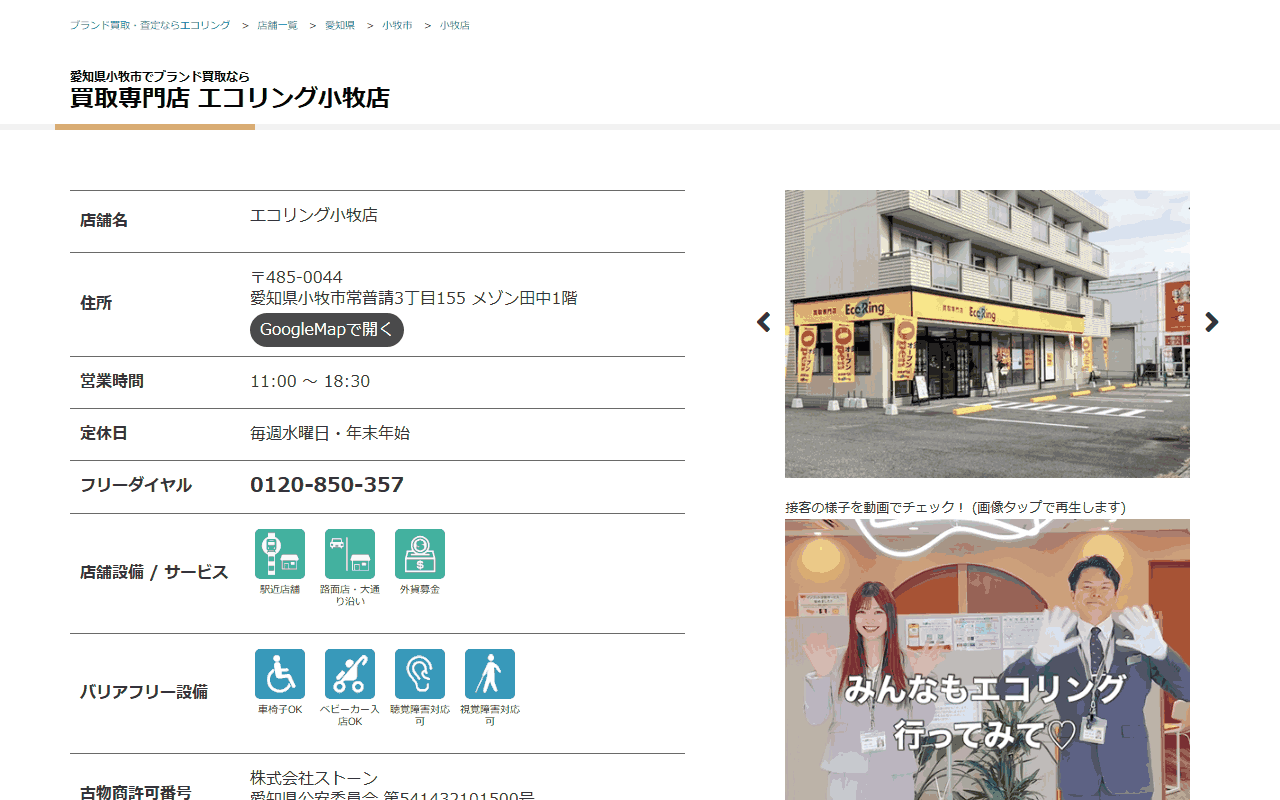Click the 小牧店 breadcrumb item

point(455,25)
